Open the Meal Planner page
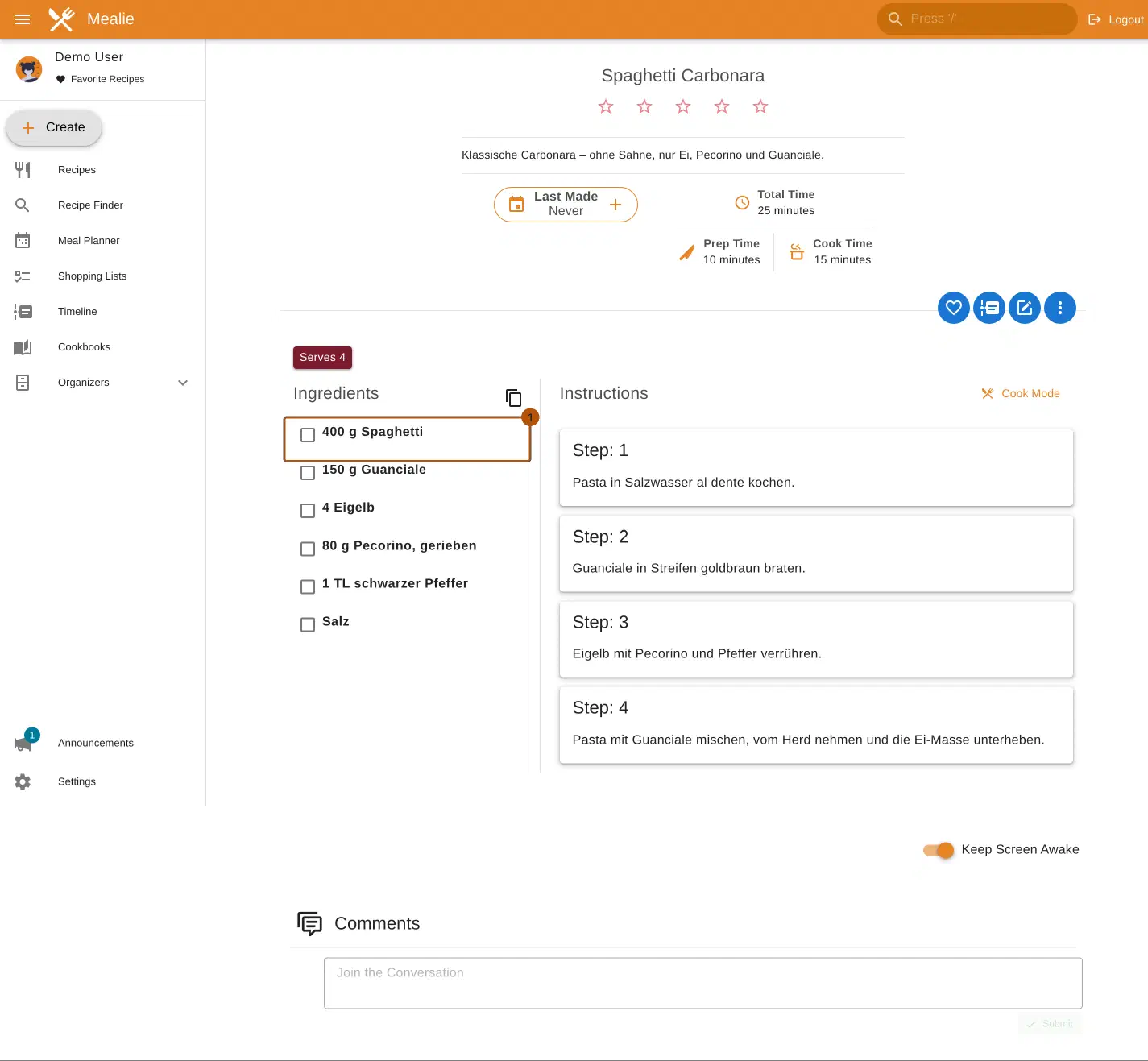Viewport: 1148px width, 1061px height. [102, 241]
